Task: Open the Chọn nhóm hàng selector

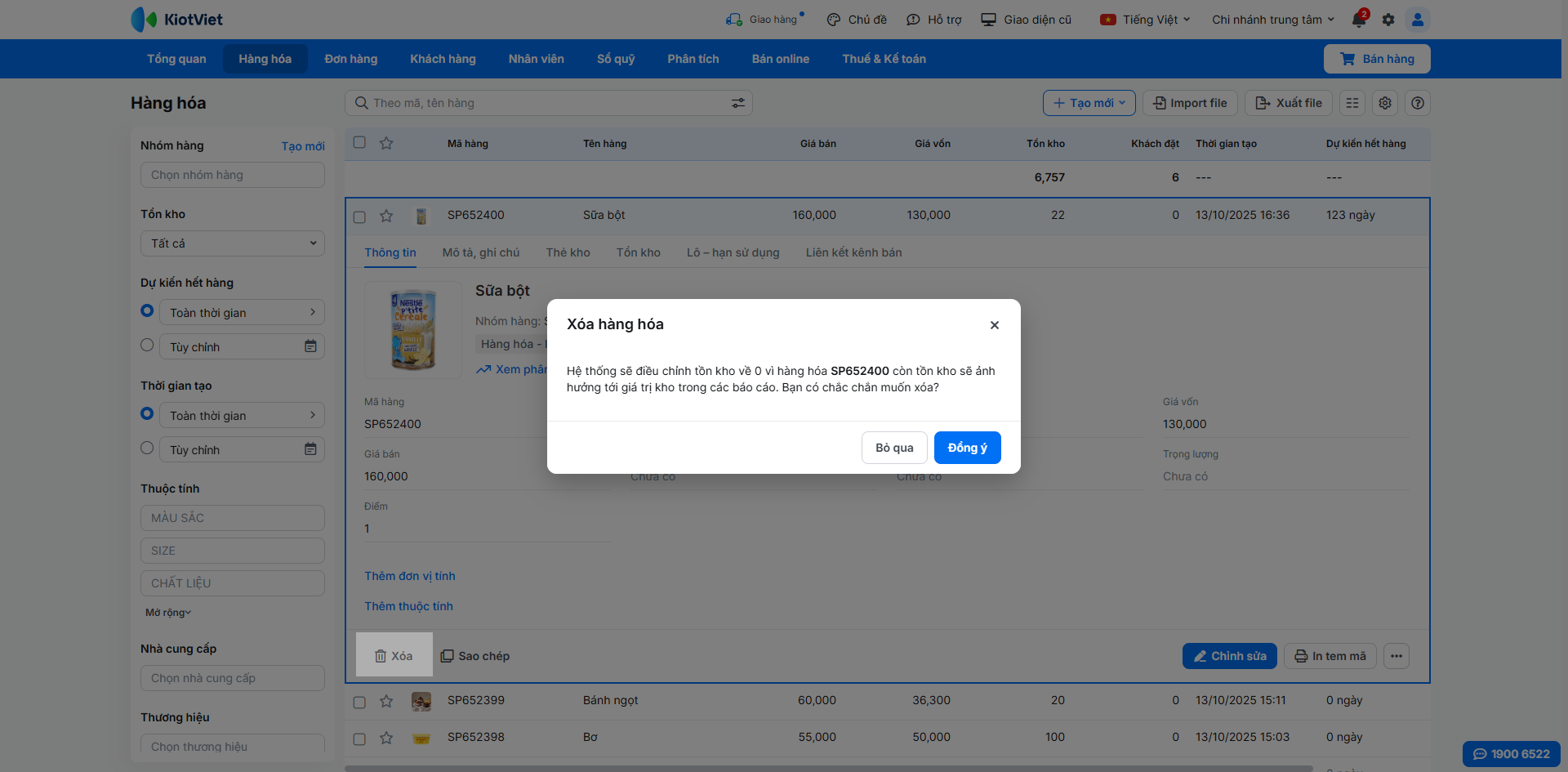Action: pos(233,175)
